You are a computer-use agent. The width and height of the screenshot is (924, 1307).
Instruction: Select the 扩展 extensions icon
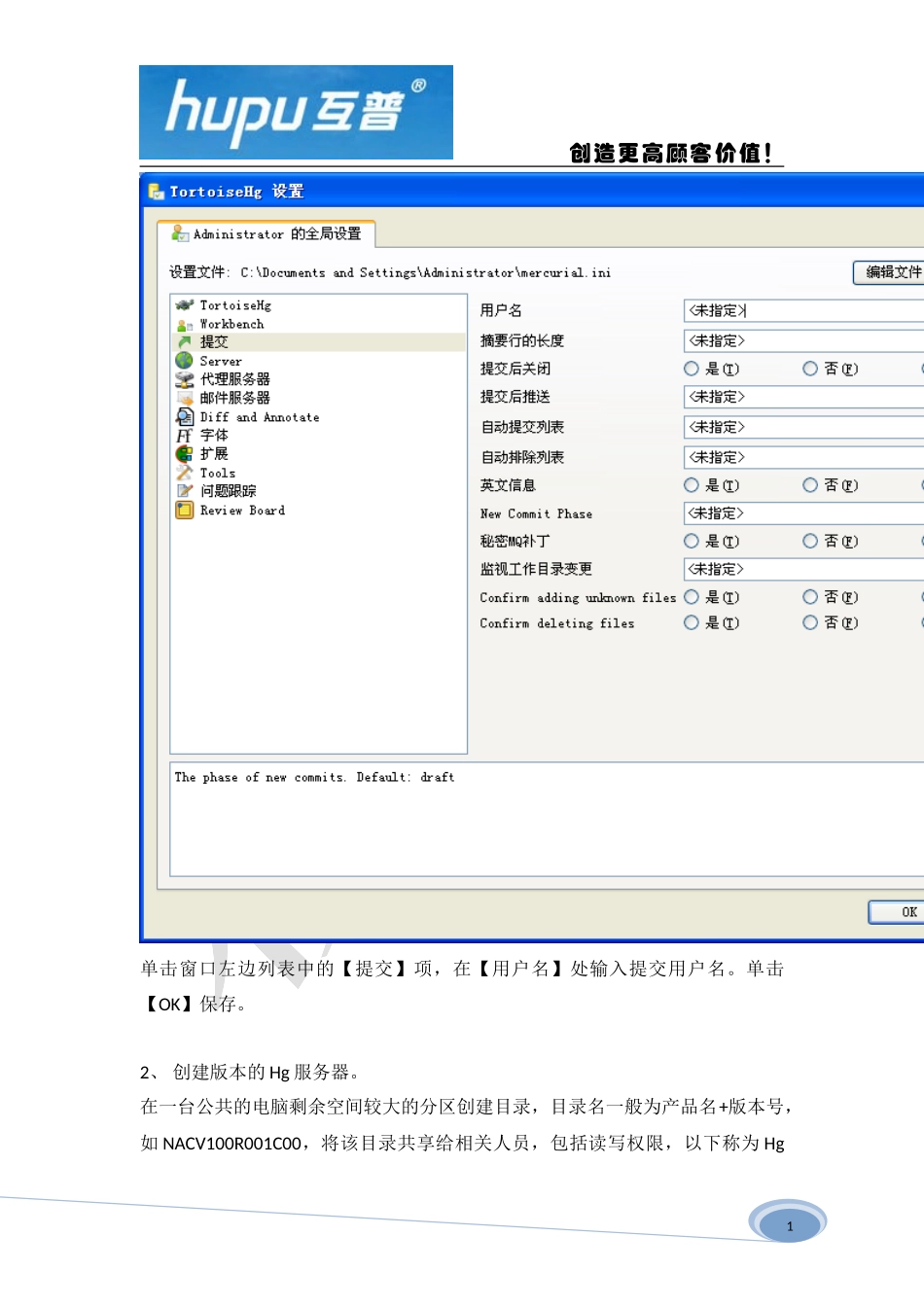184,454
